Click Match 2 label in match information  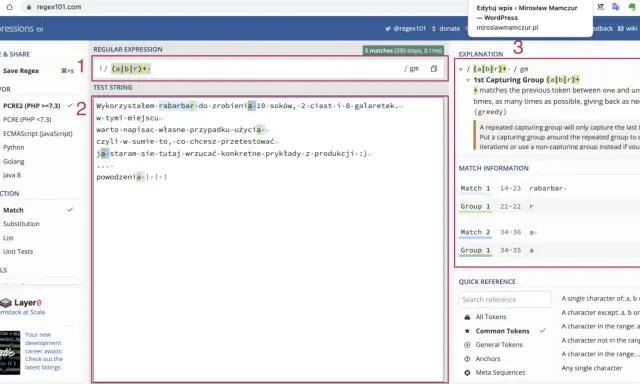point(475,232)
